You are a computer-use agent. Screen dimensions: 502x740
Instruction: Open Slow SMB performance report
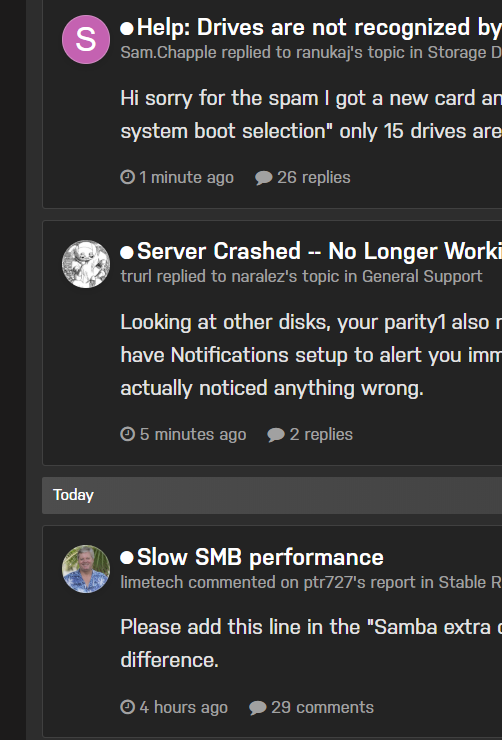coord(260,557)
